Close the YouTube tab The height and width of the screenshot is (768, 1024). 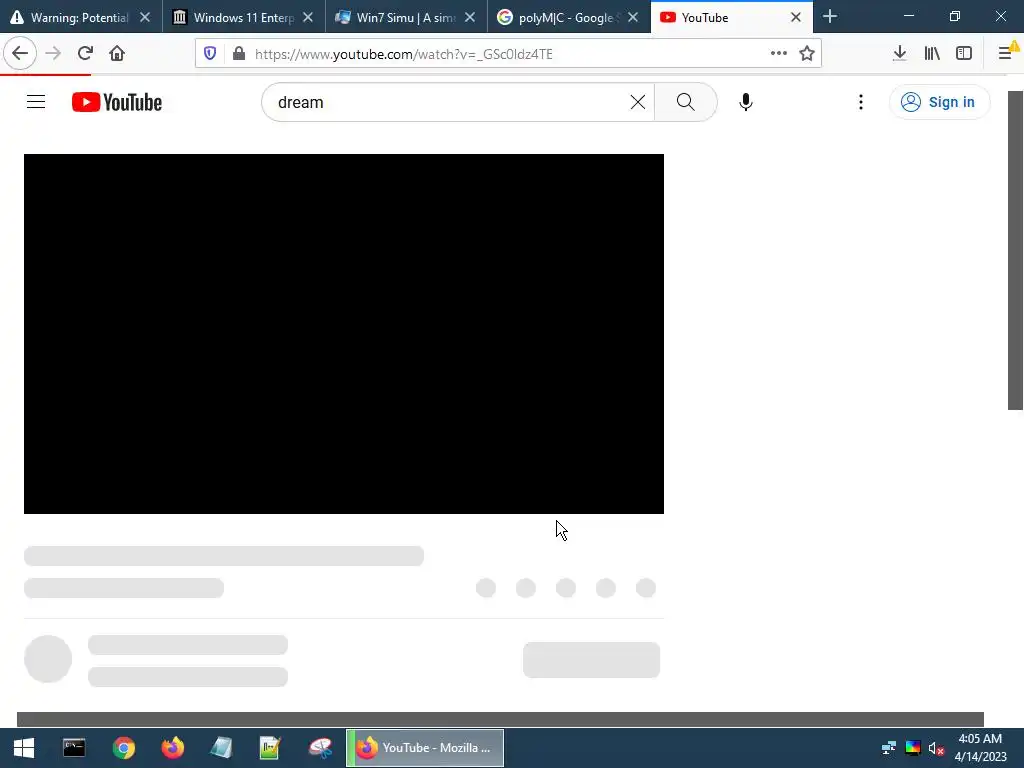pyautogui.click(x=795, y=18)
